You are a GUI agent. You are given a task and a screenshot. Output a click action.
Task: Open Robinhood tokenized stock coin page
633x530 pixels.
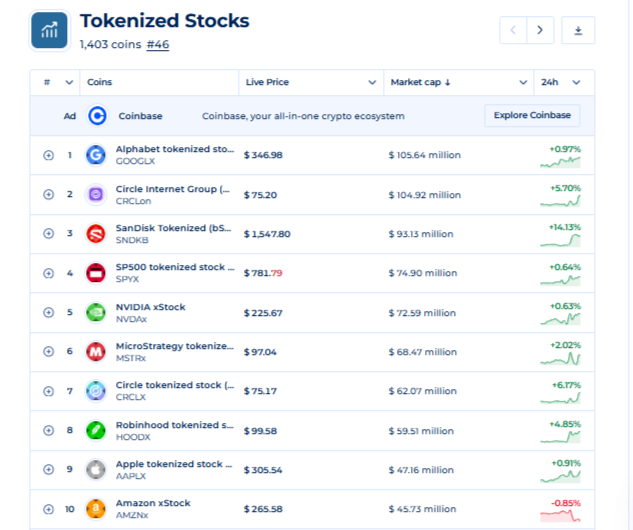coord(175,425)
